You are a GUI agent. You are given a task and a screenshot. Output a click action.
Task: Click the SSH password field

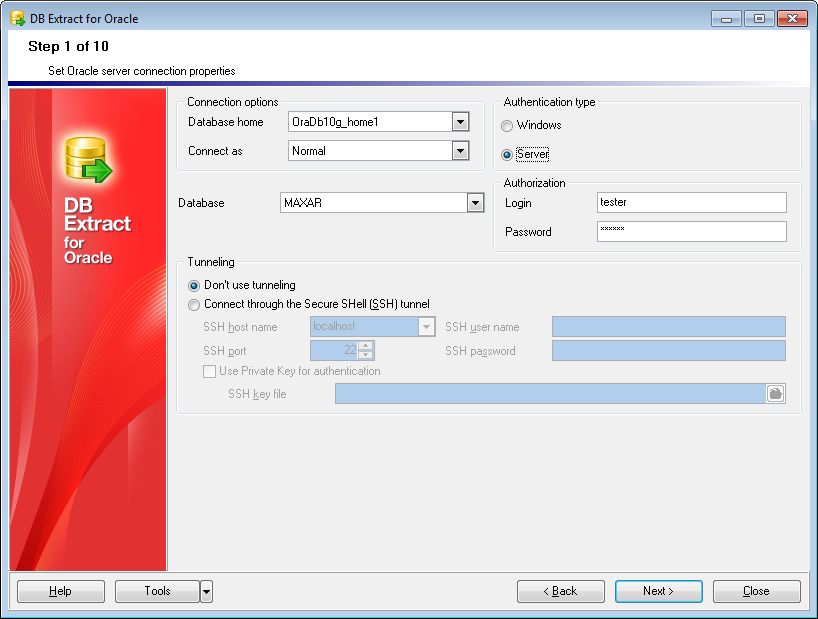coord(669,351)
